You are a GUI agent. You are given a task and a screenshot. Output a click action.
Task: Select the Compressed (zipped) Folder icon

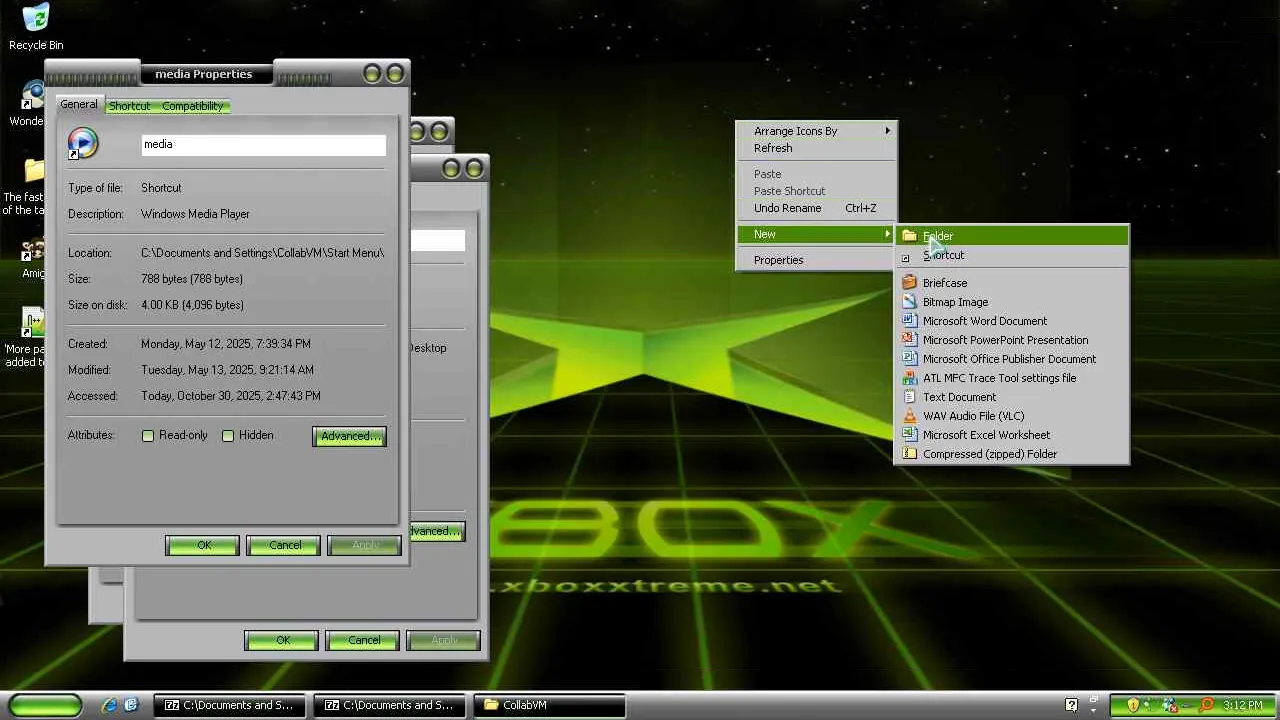pyautogui.click(x=909, y=454)
